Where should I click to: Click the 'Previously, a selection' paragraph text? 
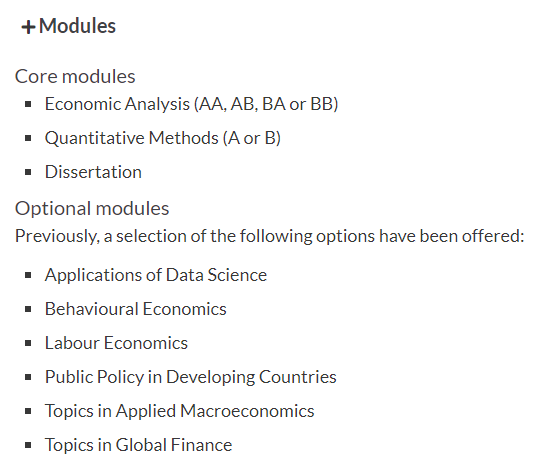[x=270, y=236]
